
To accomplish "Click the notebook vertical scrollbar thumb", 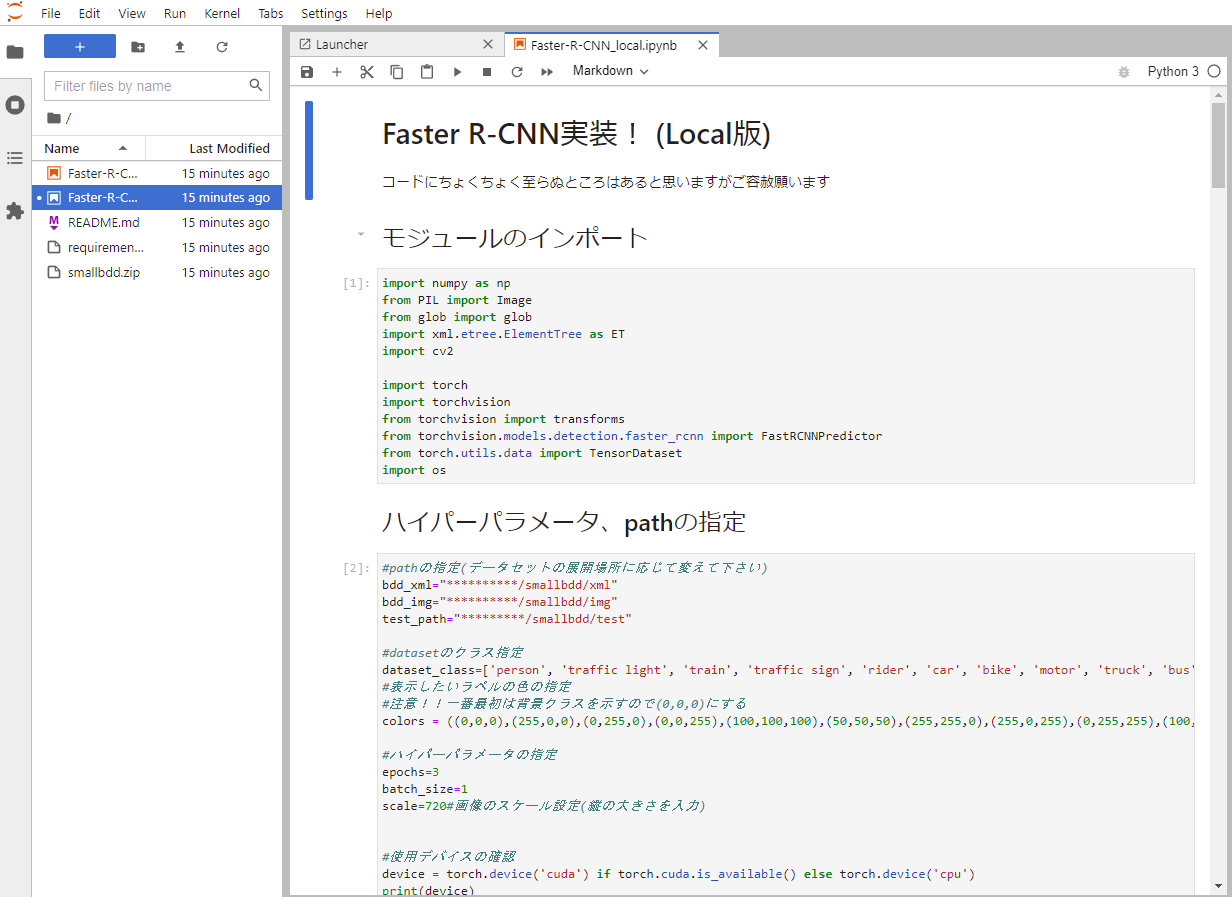I will (x=1218, y=145).
